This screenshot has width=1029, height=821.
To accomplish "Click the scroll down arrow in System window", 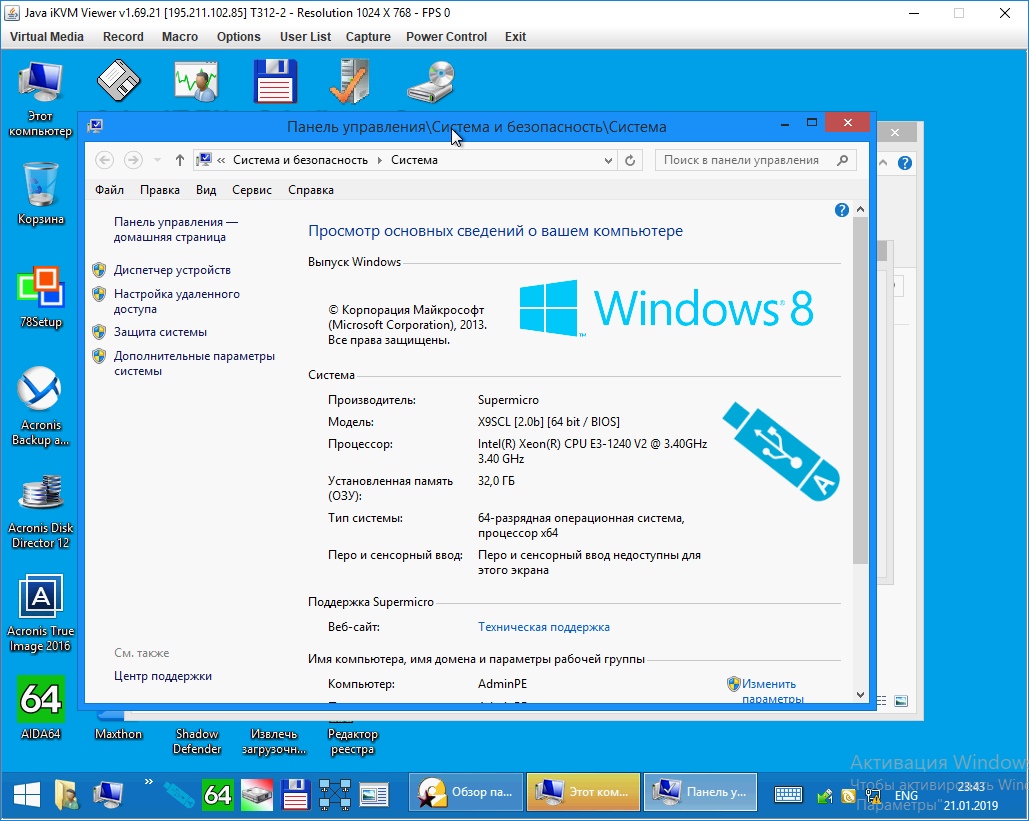I will pos(860,694).
